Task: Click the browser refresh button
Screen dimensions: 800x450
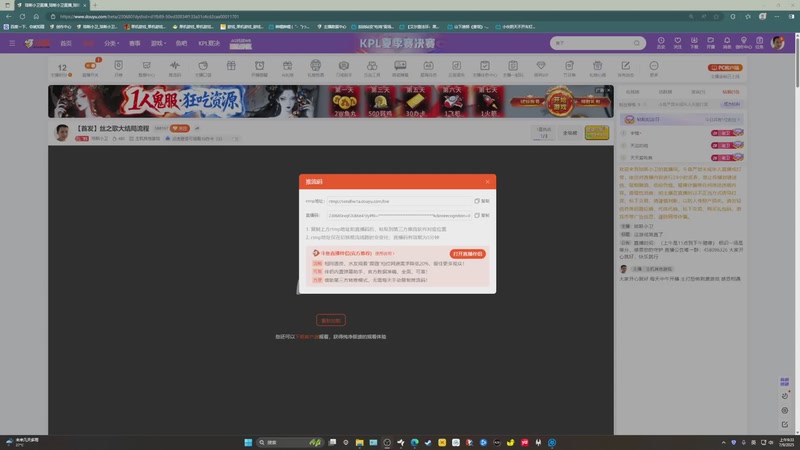Action: tap(22, 16)
